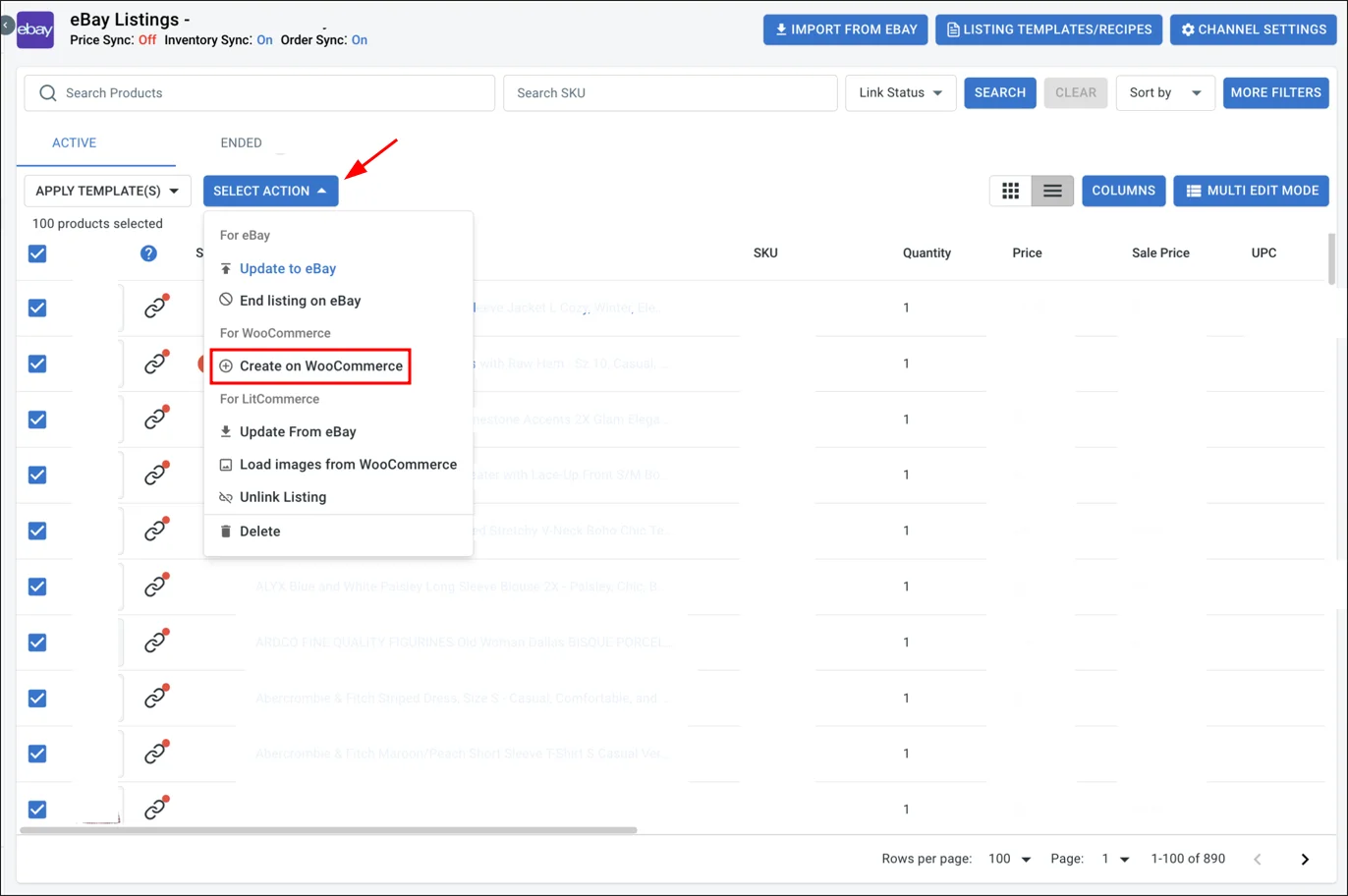Click the blue help question mark icon
This screenshot has height=896, width=1348.
click(x=148, y=253)
